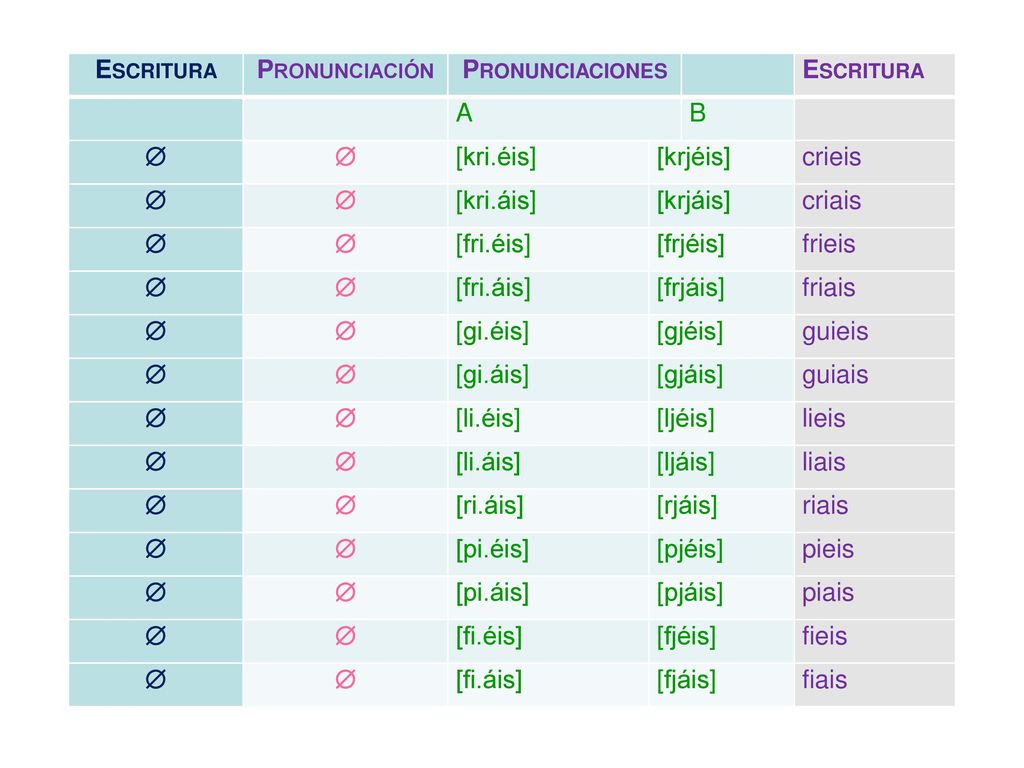Select the word pieis

click(828, 550)
